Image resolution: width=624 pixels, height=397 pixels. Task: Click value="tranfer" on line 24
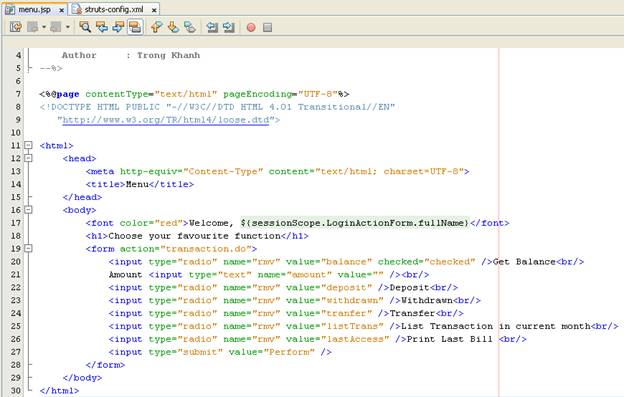point(330,313)
